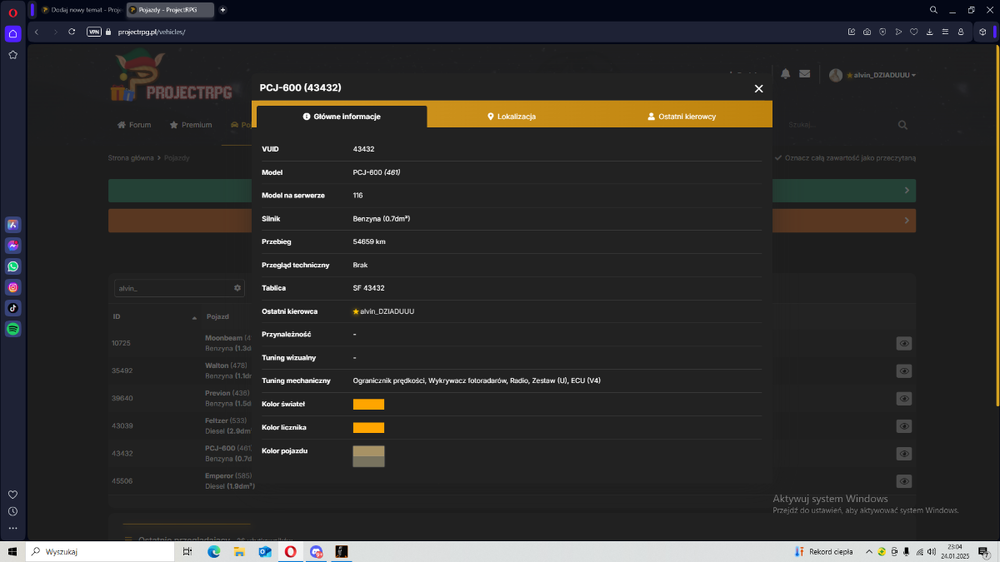This screenshot has width=1000, height=562.
Task: Open Instagram in Opera sidebar
Action: (x=13, y=288)
